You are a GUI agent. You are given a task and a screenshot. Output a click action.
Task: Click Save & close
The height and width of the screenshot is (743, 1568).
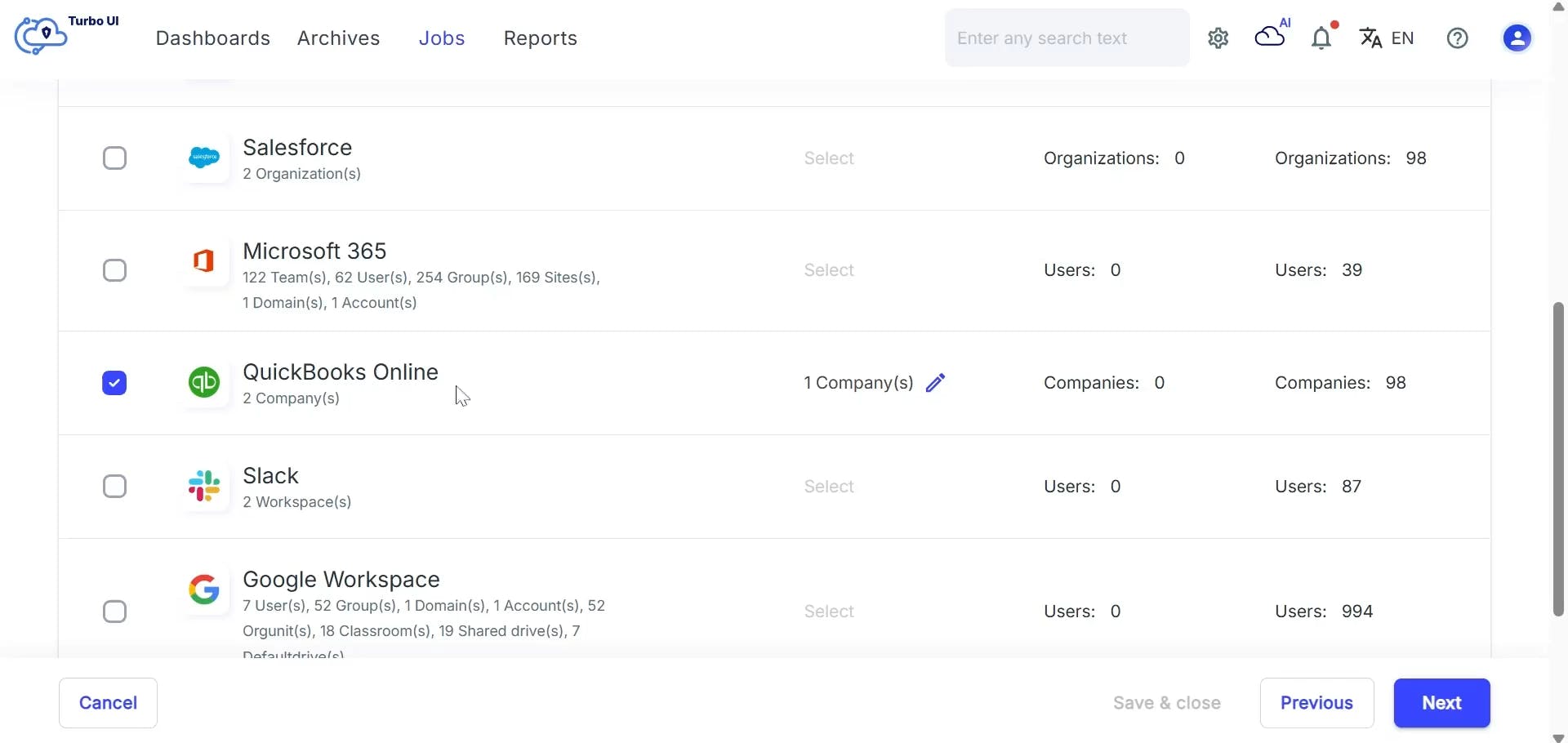point(1167,703)
